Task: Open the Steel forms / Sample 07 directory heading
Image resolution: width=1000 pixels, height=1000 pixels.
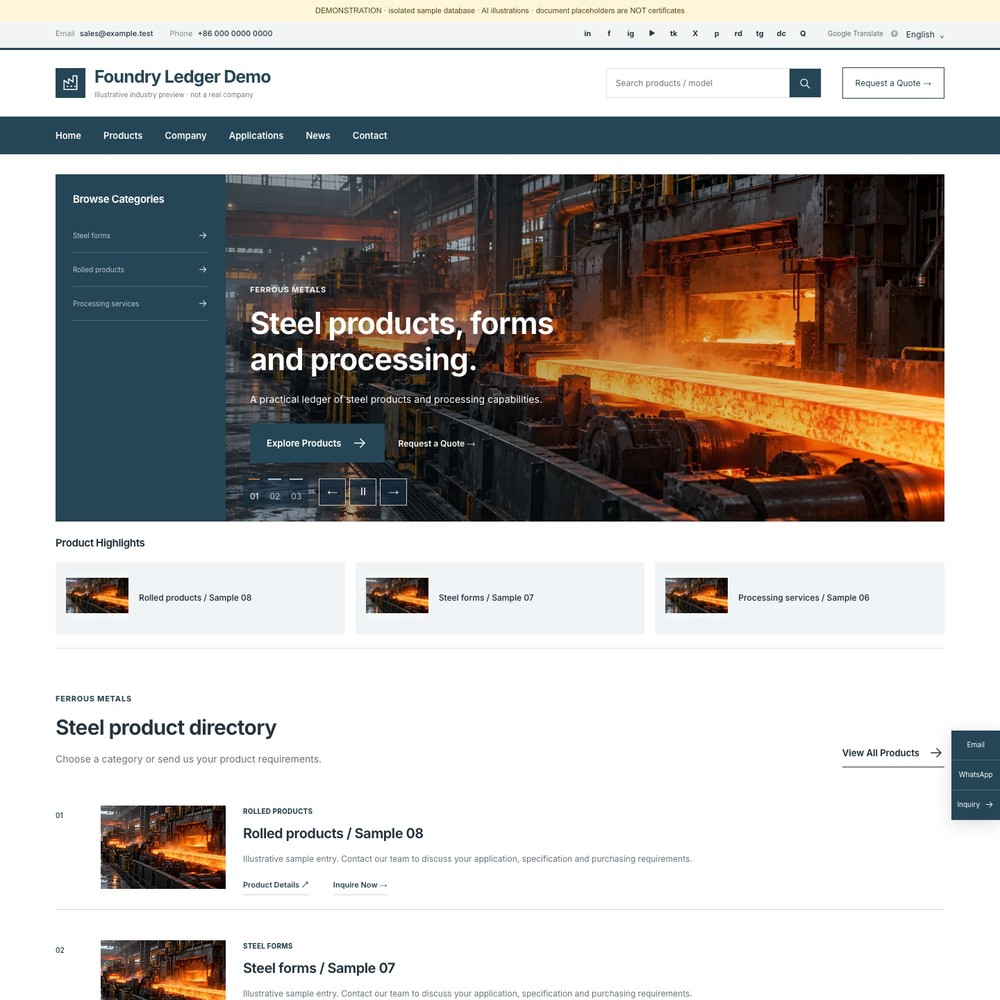Action: [x=319, y=968]
